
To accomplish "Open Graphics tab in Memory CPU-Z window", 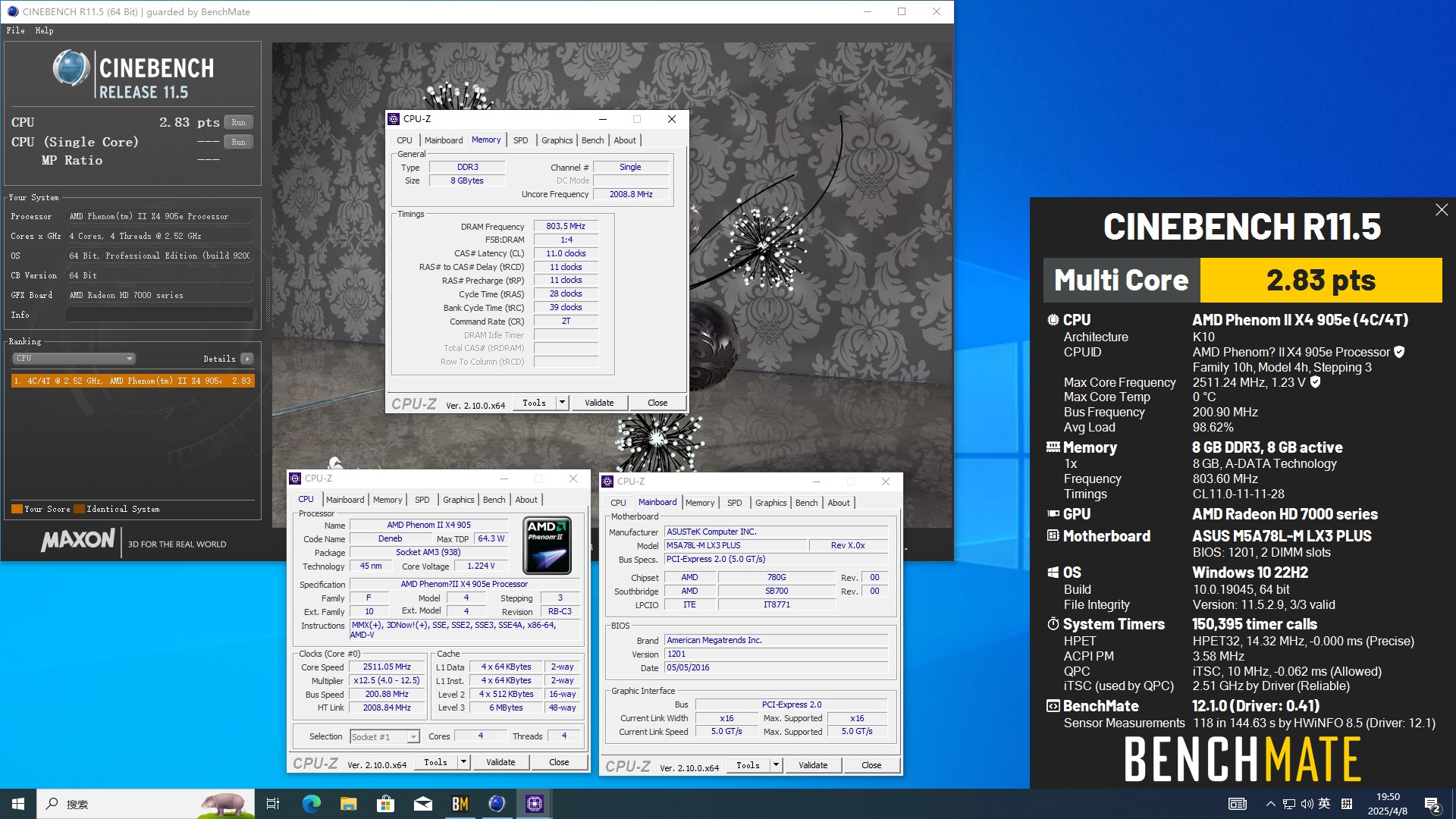I will (x=557, y=140).
